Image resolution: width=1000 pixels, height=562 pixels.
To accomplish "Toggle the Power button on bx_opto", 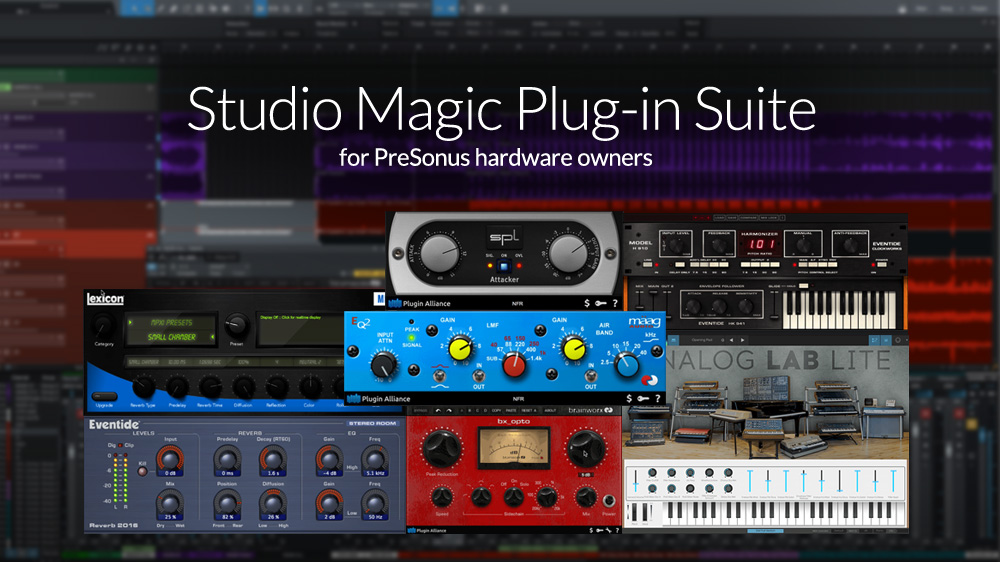I will tap(609, 501).
